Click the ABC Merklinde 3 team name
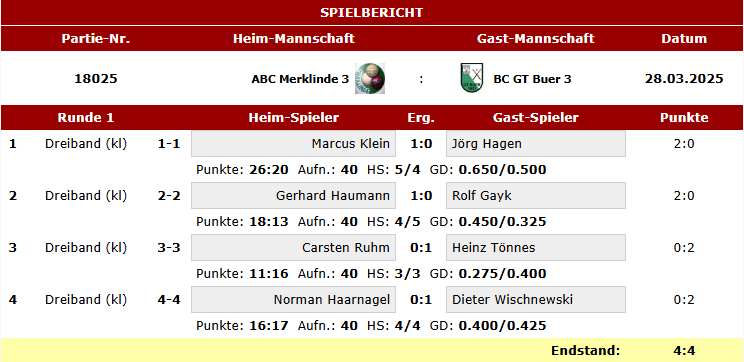 point(300,79)
